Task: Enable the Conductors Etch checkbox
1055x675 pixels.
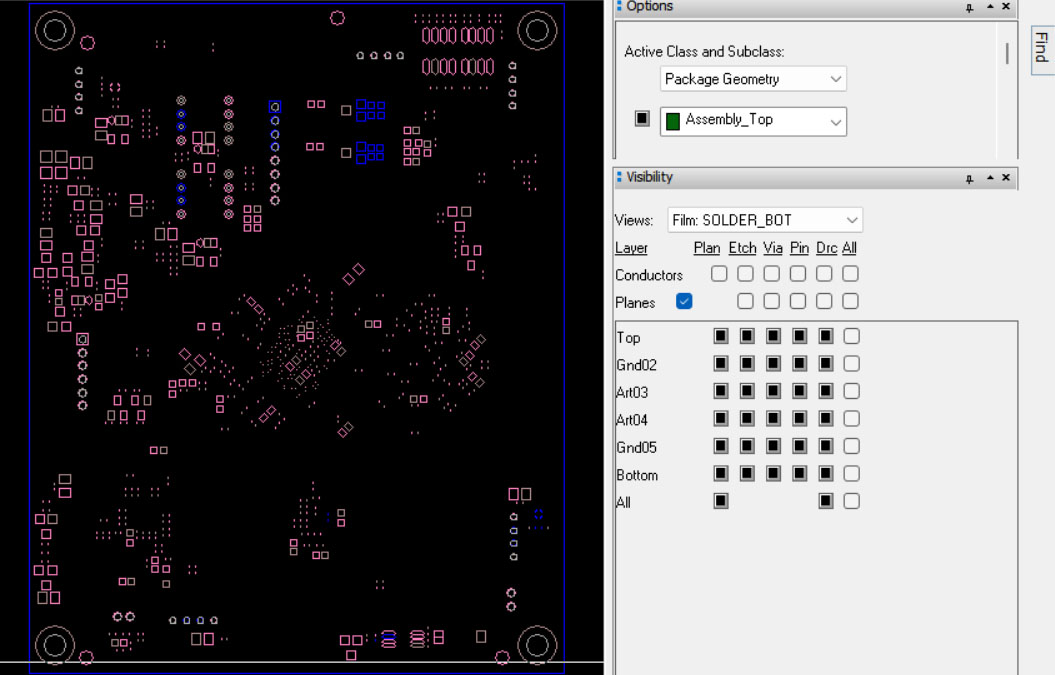Action: [746, 274]
